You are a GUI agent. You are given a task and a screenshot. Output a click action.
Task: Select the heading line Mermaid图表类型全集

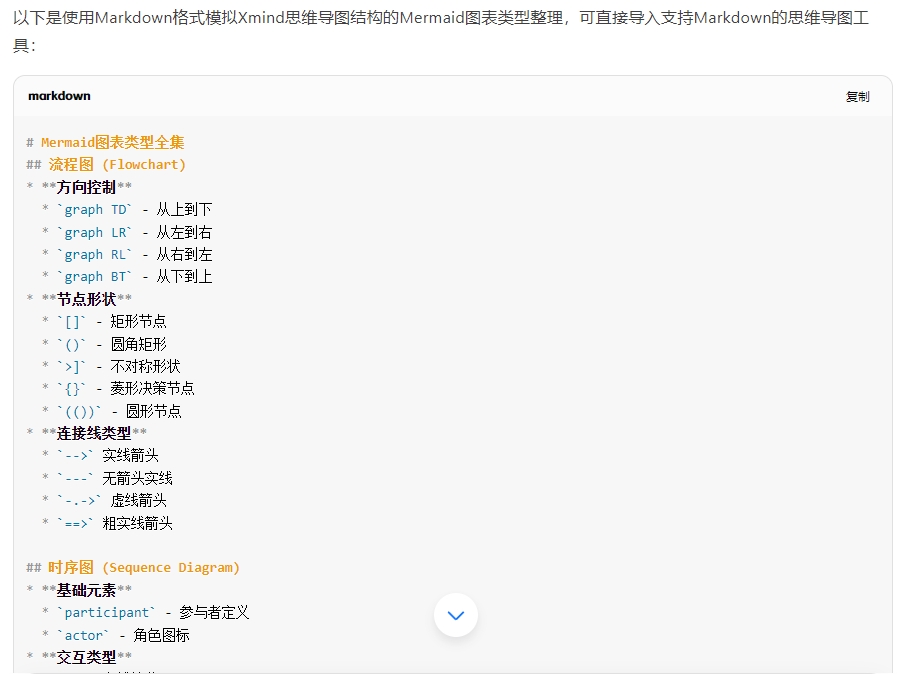coord(106,143)
